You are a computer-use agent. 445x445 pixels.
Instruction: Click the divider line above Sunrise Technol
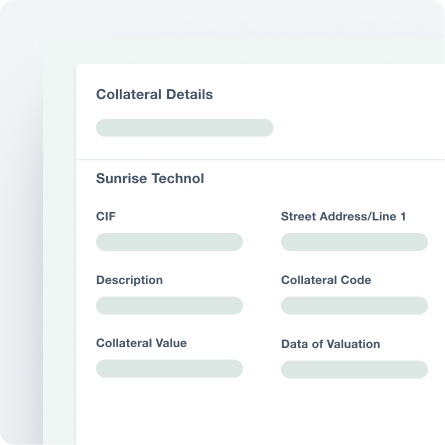[x=260, y=159]
